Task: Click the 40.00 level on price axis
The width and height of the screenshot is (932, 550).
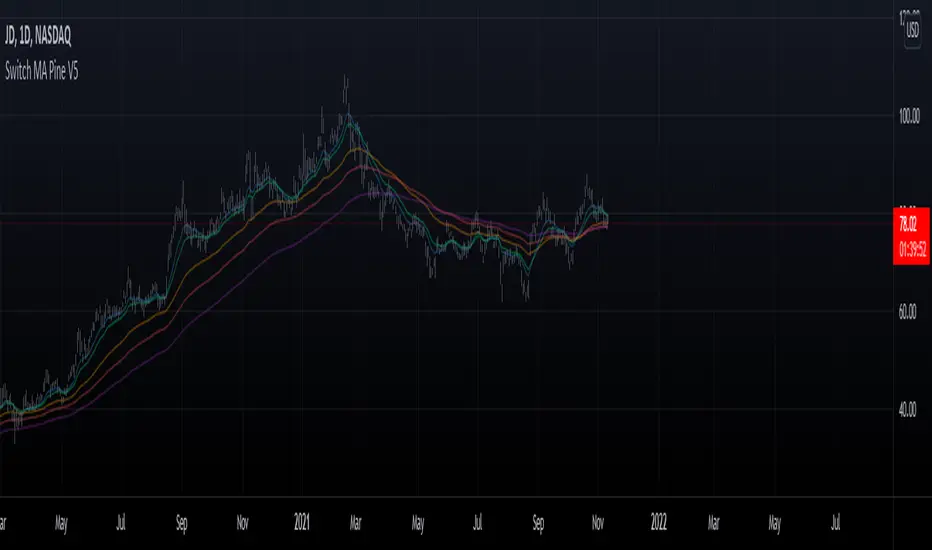Action: 909,410
